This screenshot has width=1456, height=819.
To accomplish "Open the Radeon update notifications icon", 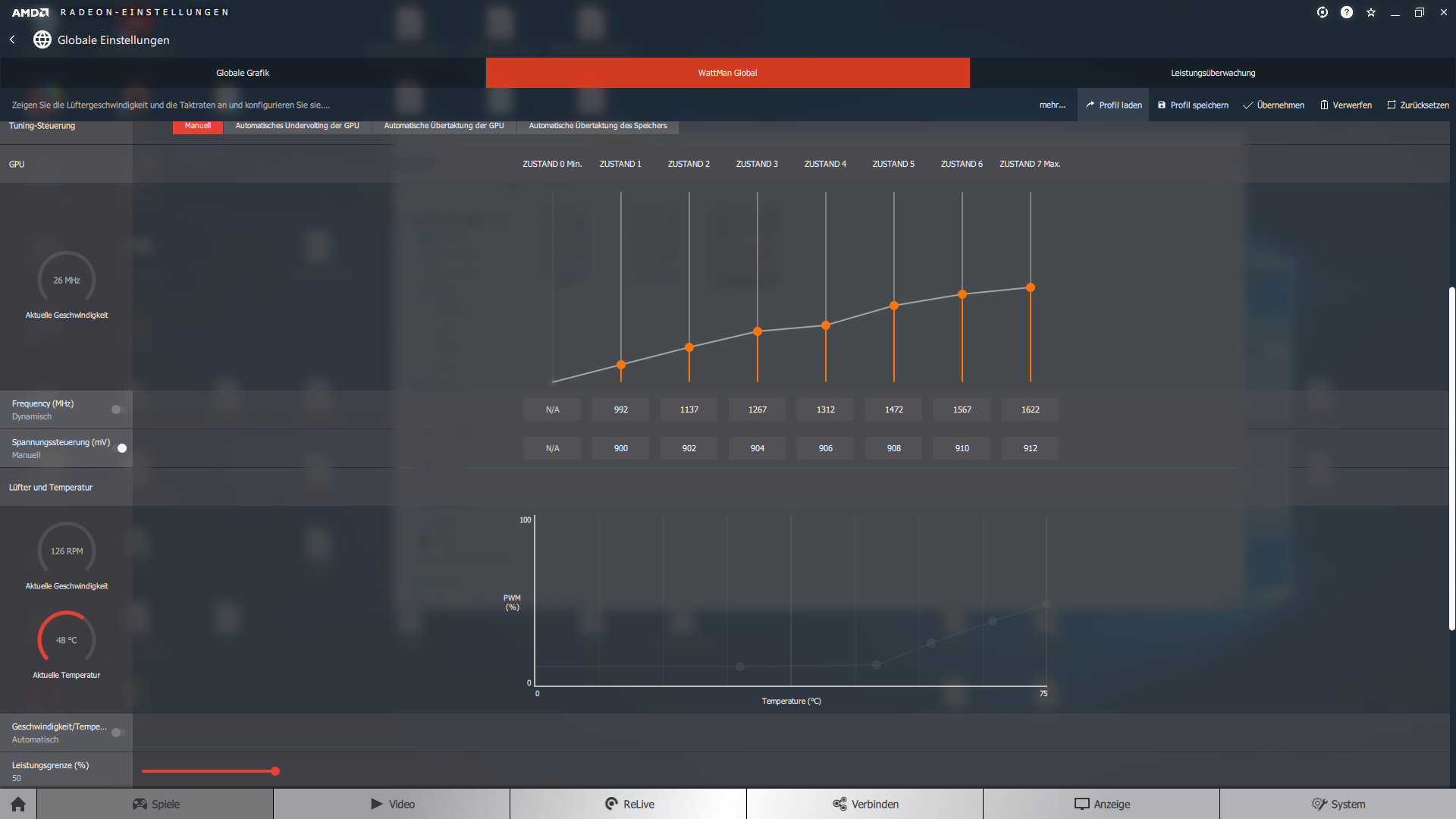I will 1323,12.
